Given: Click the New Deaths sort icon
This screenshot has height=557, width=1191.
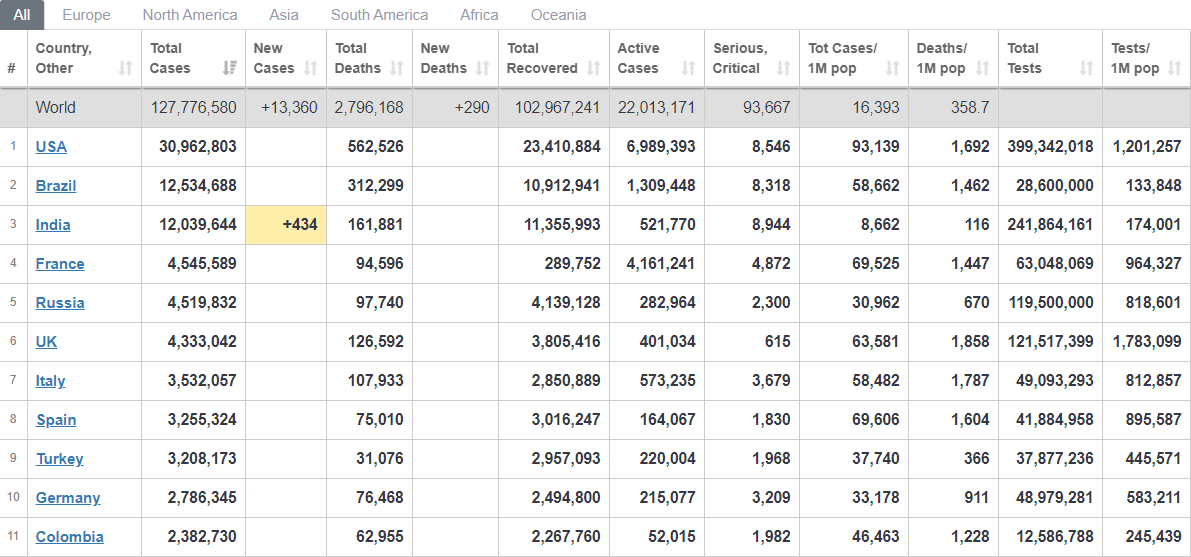Looking at the screenshot, I should 483,69.
